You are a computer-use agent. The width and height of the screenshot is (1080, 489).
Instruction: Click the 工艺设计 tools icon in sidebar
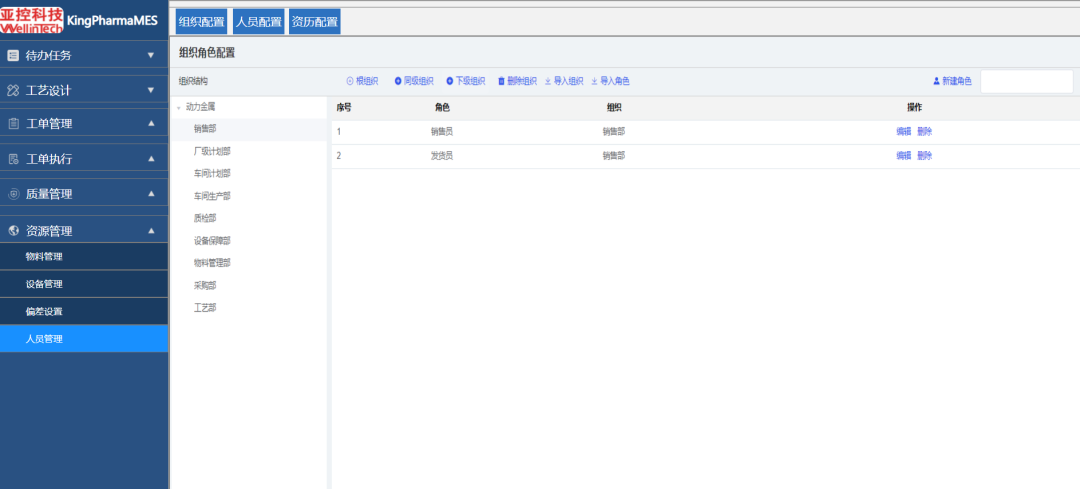click(13, 90)
